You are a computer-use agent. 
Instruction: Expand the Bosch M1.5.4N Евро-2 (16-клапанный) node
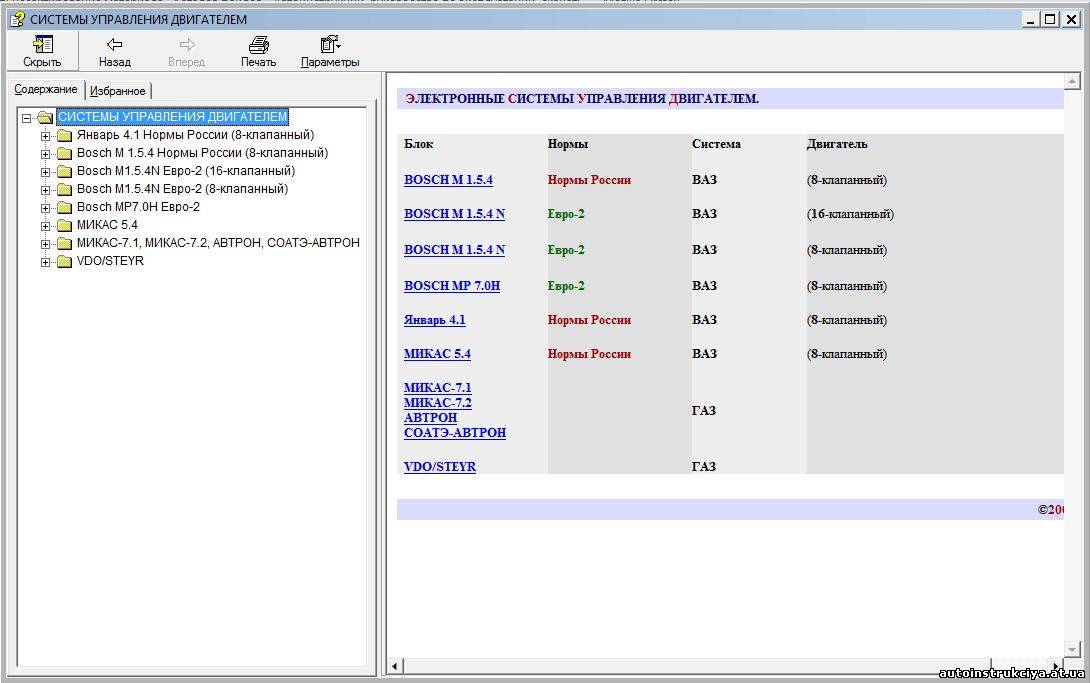[x=45, y=172]
